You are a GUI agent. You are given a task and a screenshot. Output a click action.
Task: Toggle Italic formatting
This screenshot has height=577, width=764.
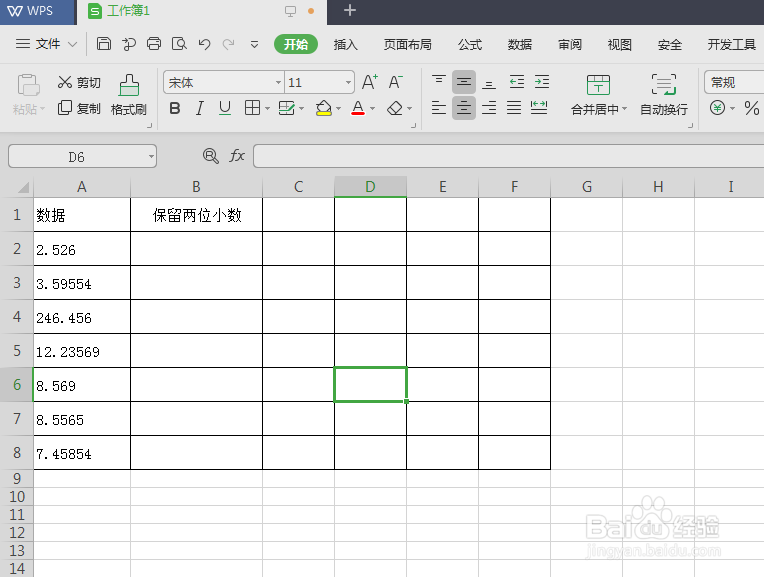(x=200, y=108)
